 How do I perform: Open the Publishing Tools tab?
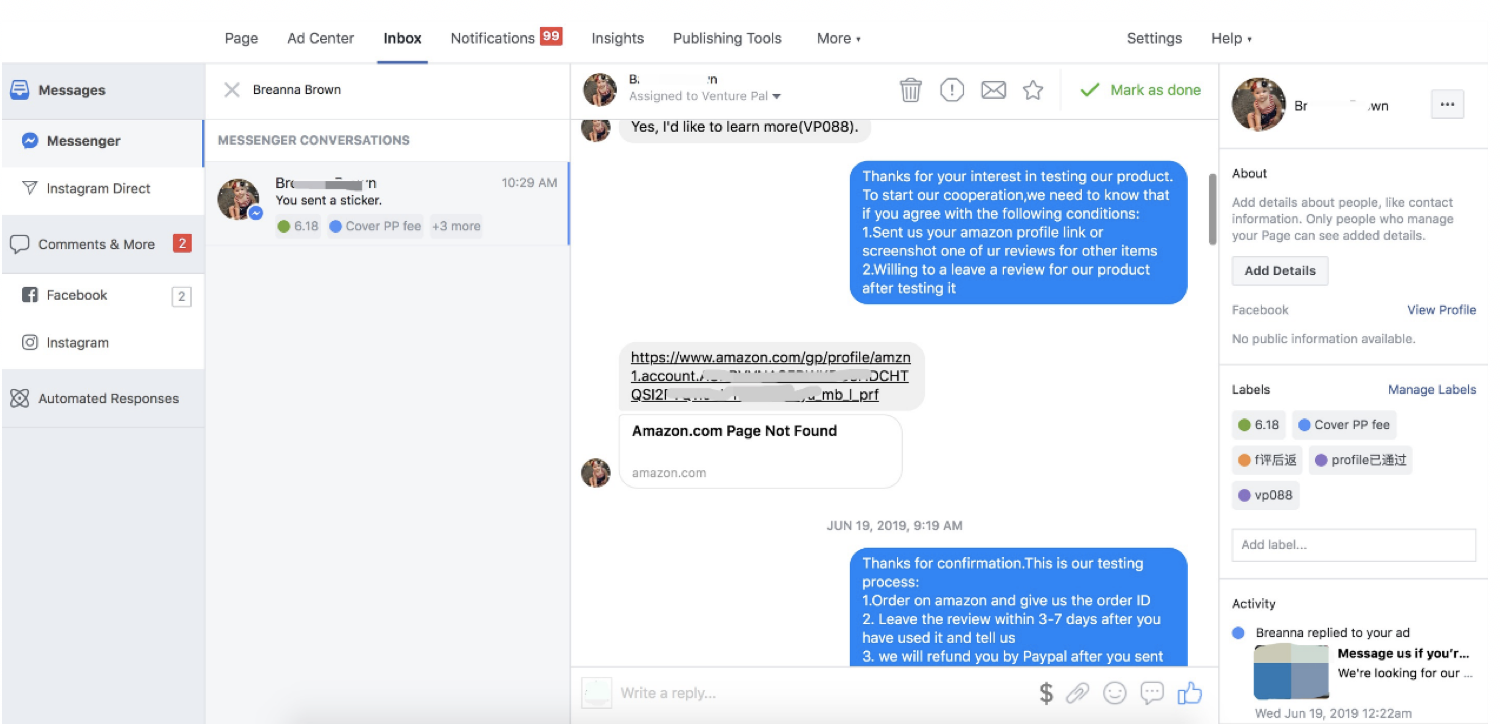click(727, 38)
